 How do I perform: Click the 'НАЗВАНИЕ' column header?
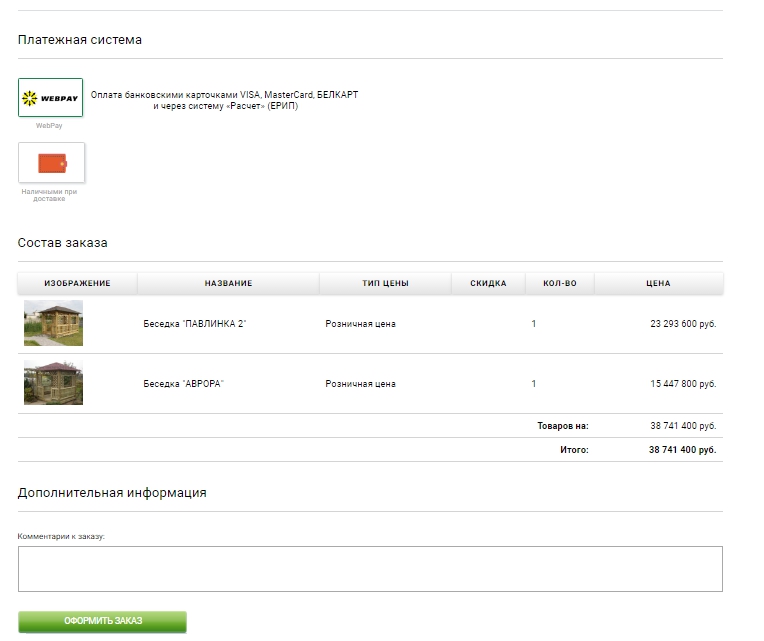click(228, 283)
